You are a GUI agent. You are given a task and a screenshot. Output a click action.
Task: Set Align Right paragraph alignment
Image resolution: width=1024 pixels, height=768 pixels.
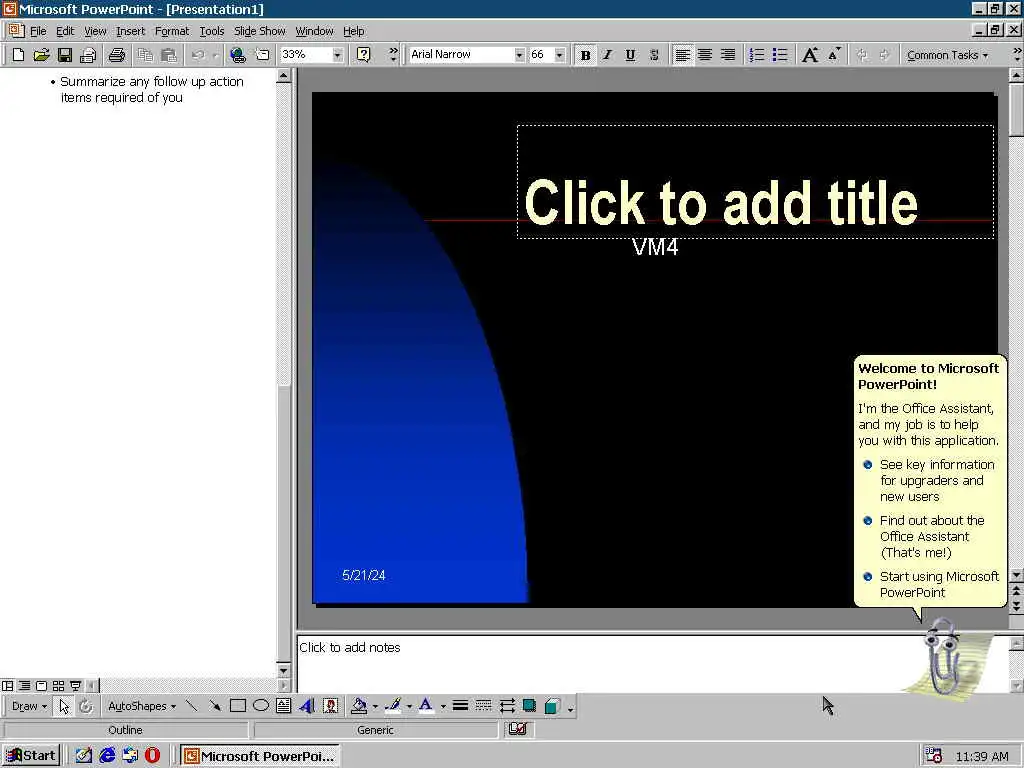point(728,56)
